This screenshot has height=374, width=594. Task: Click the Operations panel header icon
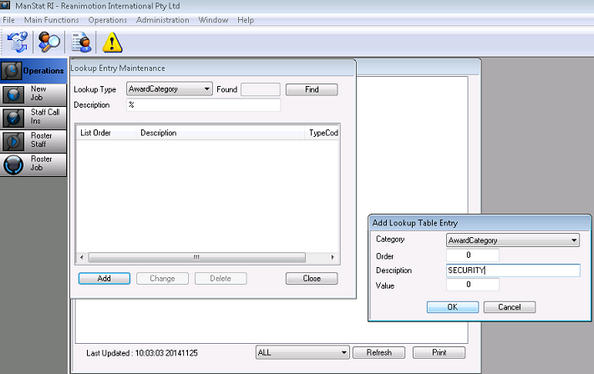pyautogui.click(x=11, y=71)
